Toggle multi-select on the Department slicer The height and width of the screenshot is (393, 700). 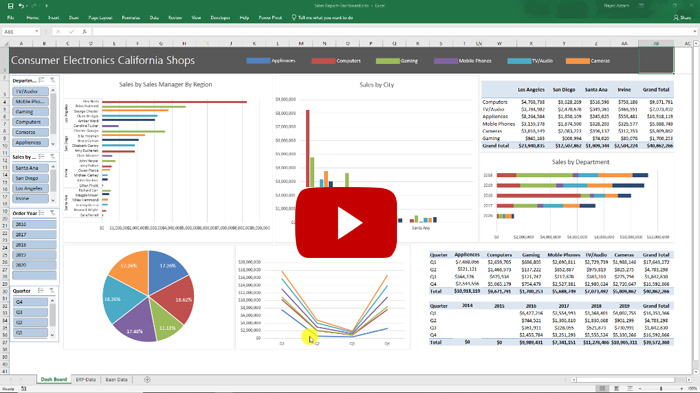pos(42,80)
